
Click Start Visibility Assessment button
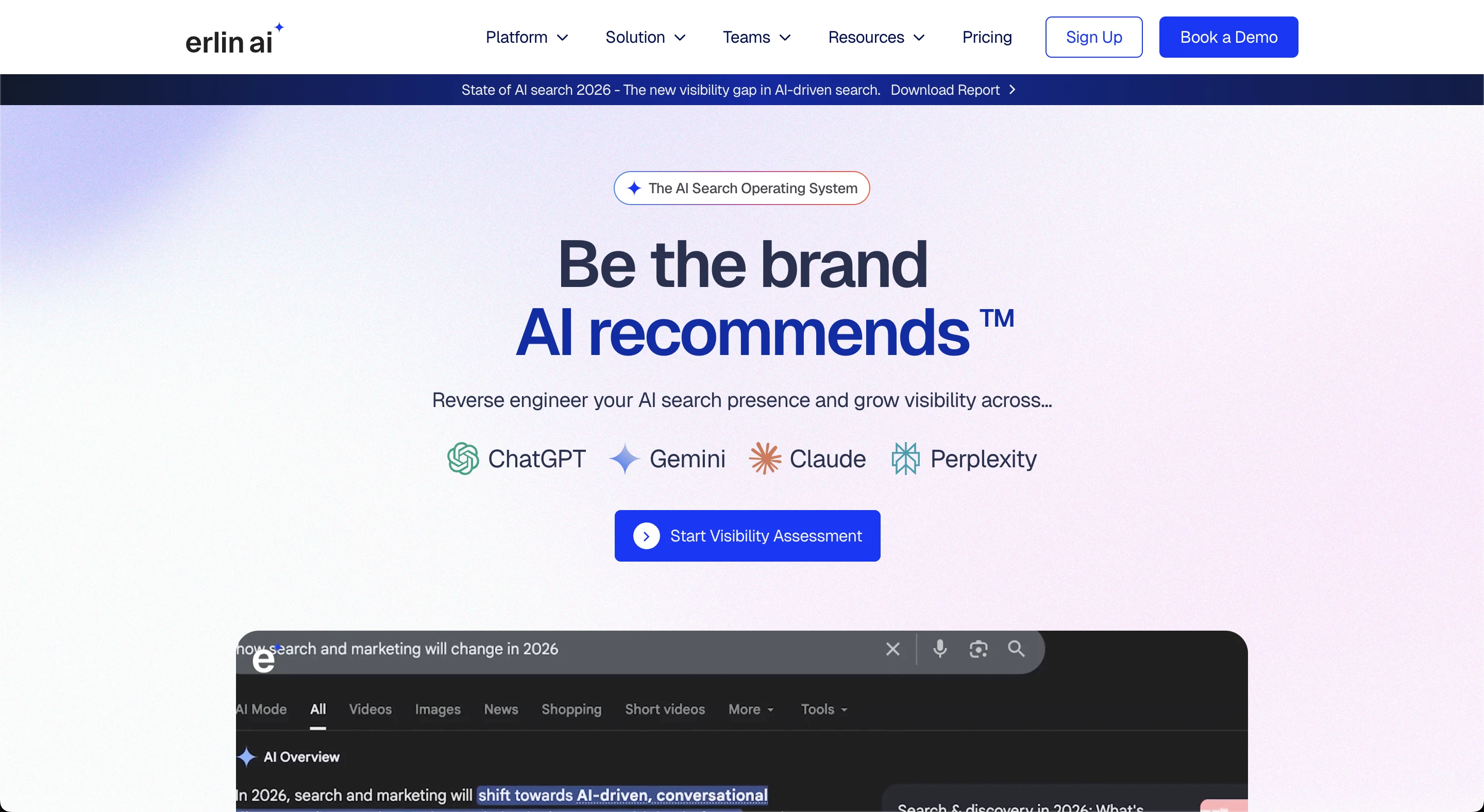(x=747, y=535)
